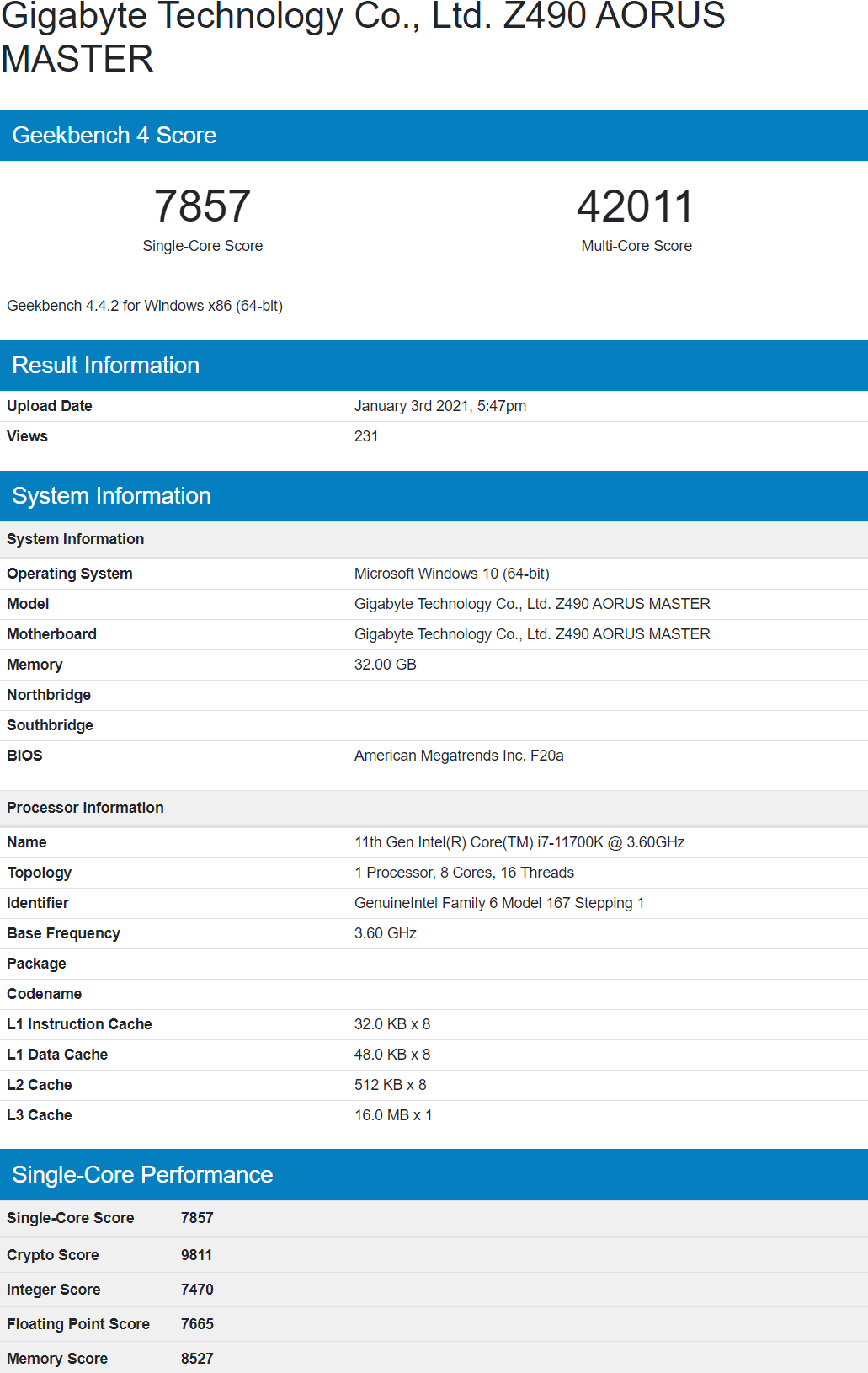Select the 3.60 GHz base frequency value
868x1373 pixels.
386,933
